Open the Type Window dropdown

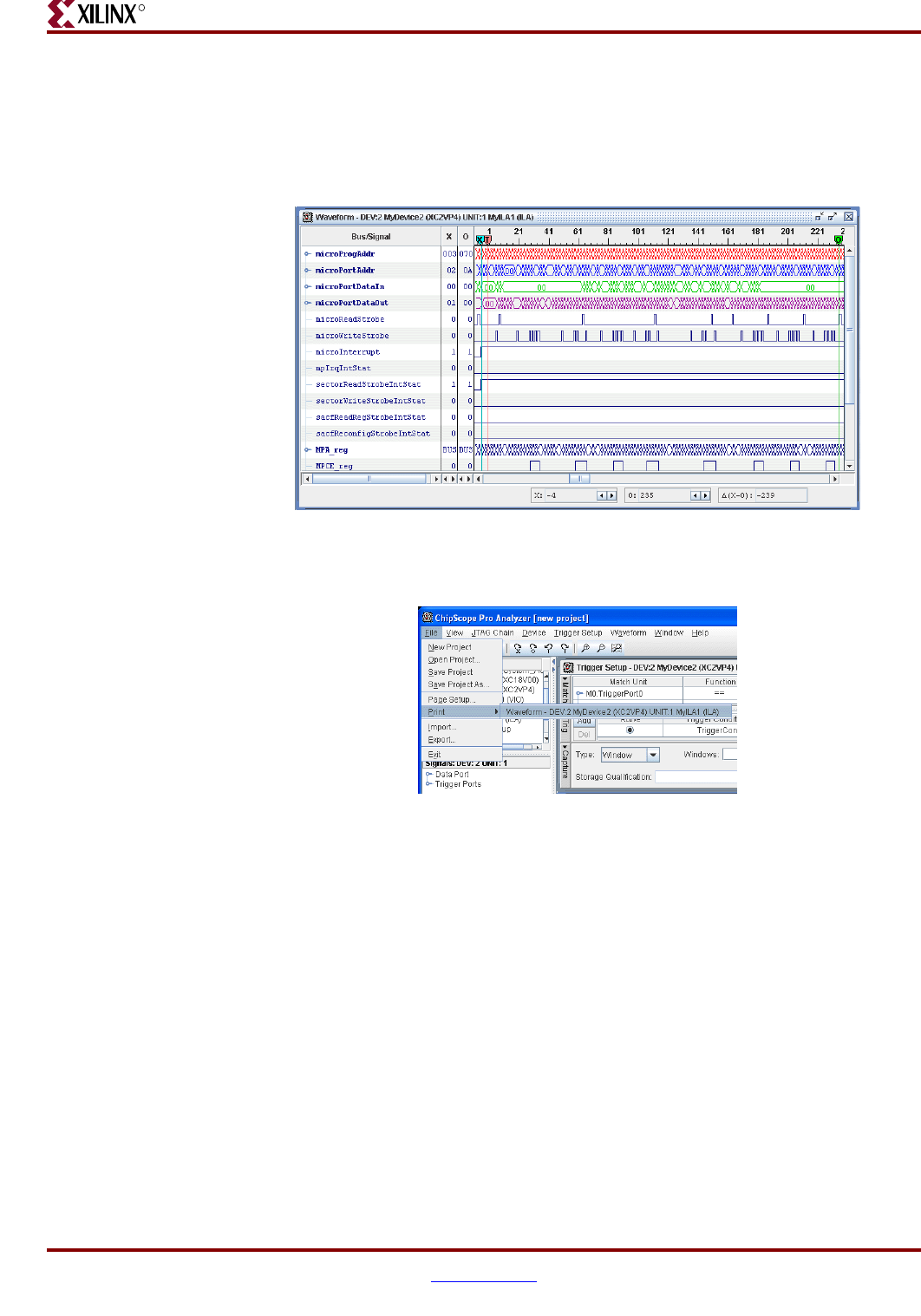pyautogui.click(x=654, y=755)
